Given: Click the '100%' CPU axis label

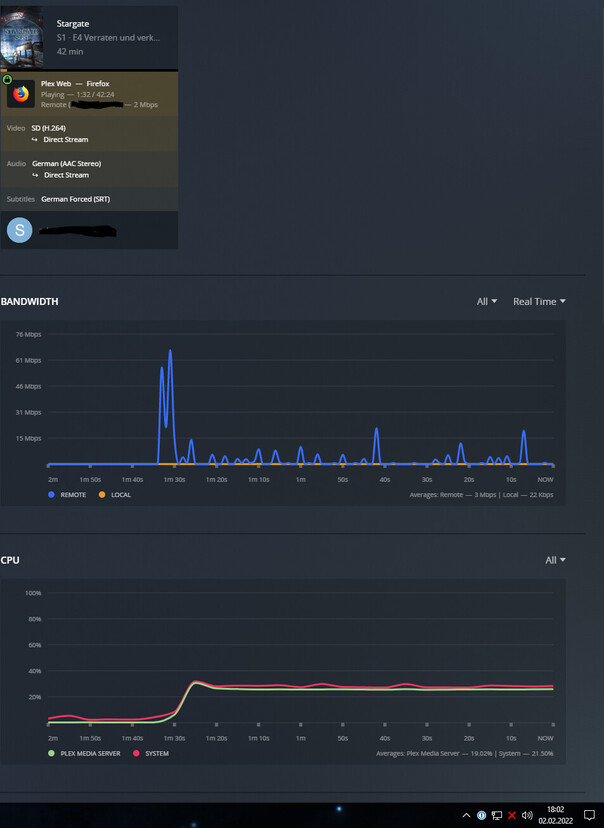Looking at the screenshot, I should 33,593.
